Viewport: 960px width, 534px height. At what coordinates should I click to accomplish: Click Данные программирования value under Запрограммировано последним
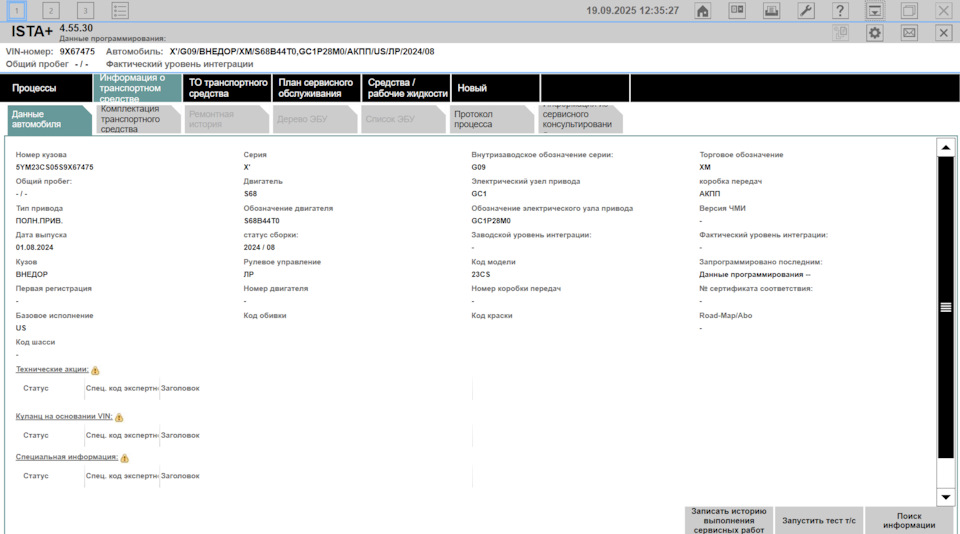click(755, 274)
